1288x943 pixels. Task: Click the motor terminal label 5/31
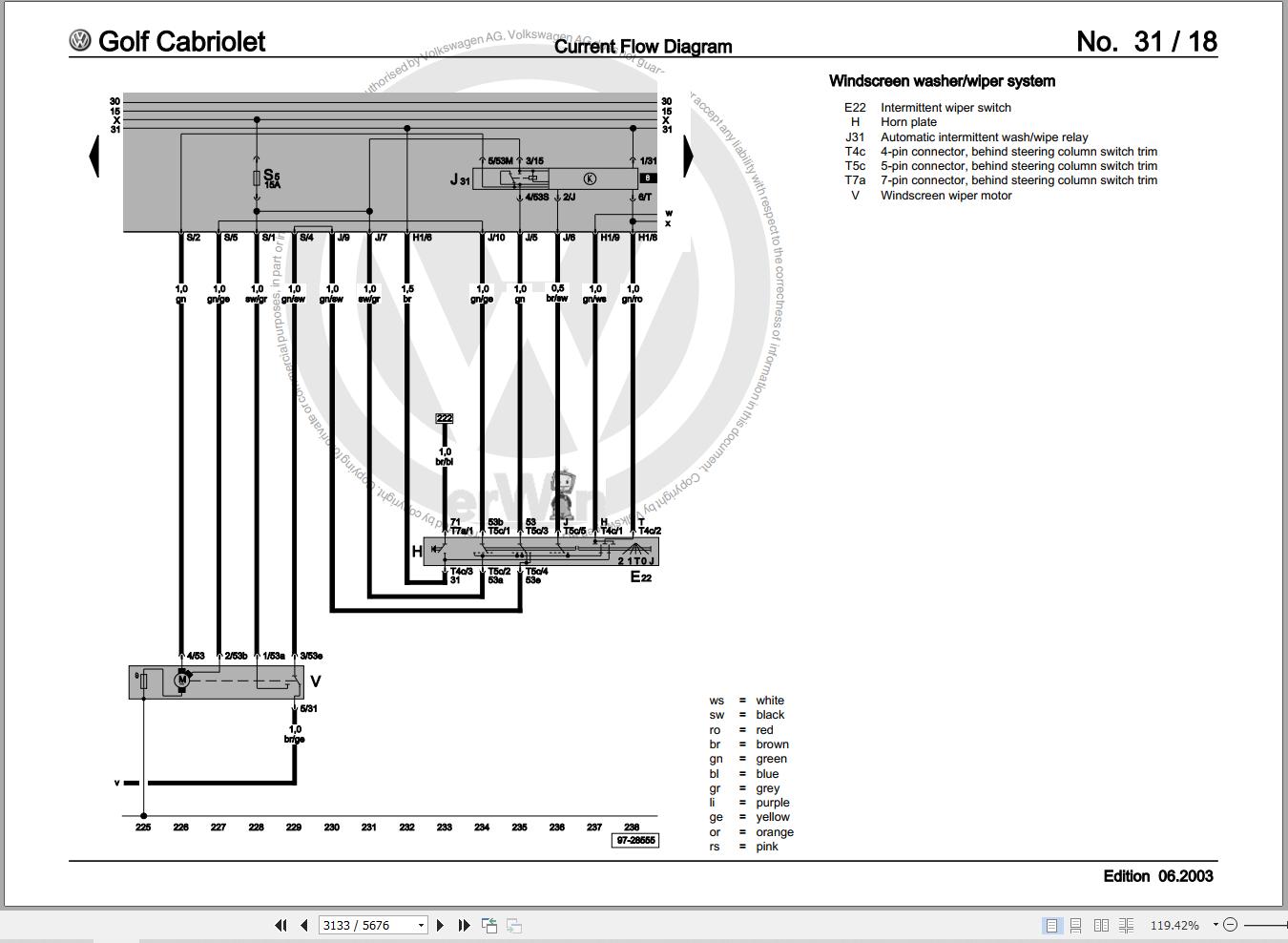point(308,709)
